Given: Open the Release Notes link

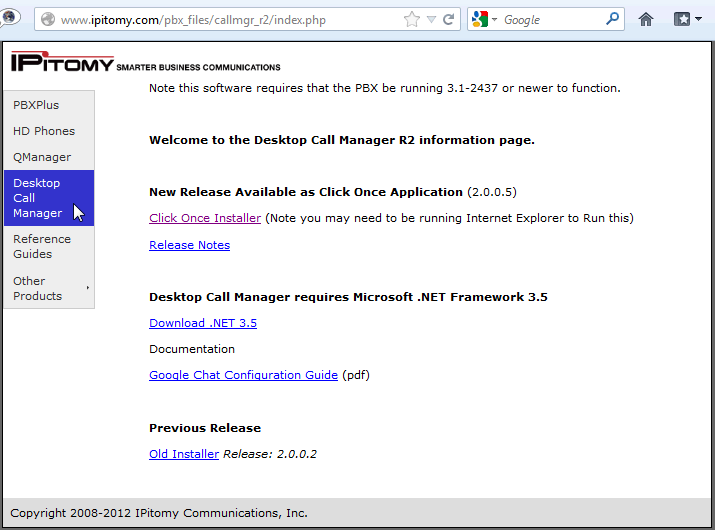Looking at the screenshot, I should tap(189, 245).
